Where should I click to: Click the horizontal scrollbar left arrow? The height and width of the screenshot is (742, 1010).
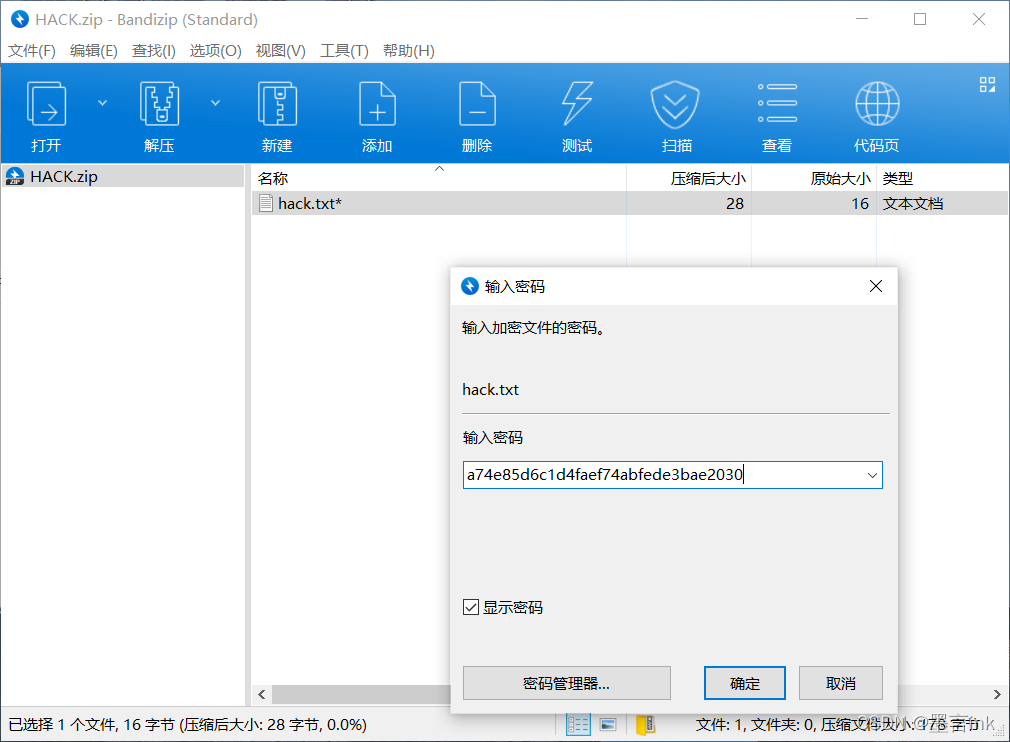coord(262,694)
